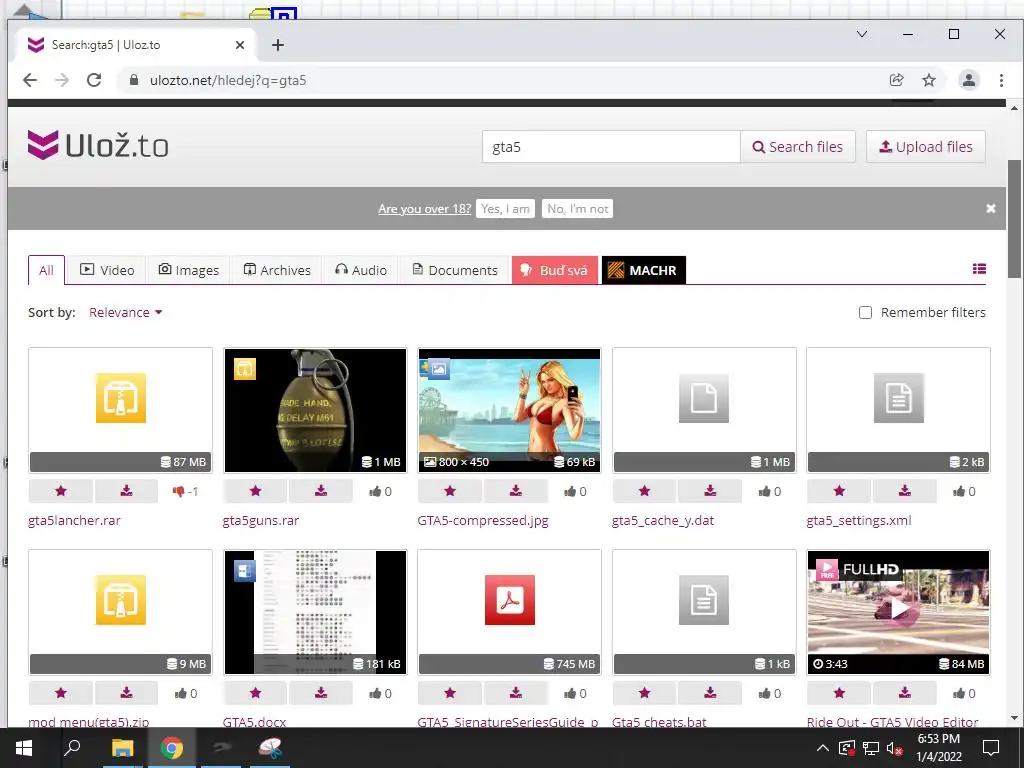Click the Upload files button
The image size is (1024, 768).
coord(926,147)
